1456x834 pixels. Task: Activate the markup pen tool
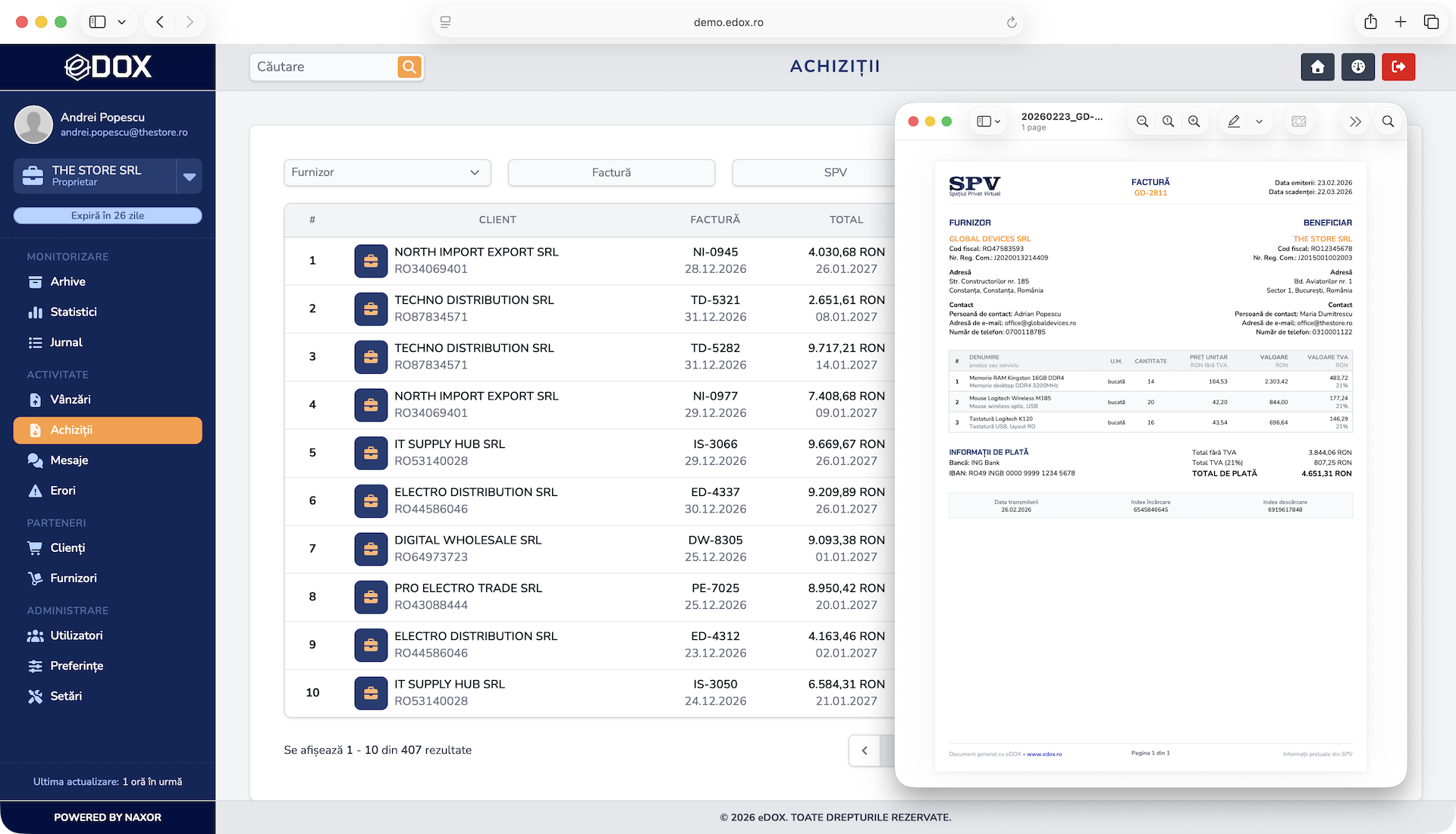1234,121
